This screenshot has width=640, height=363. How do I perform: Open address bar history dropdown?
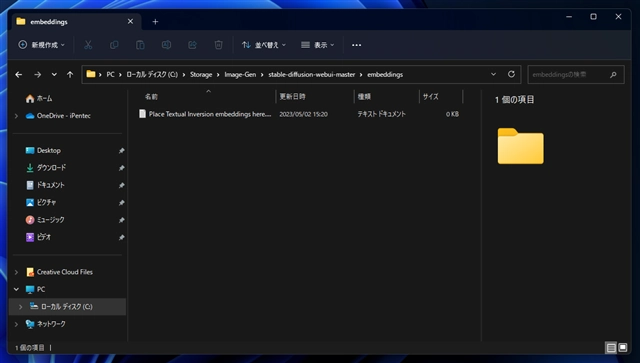(x=493, y=74)
